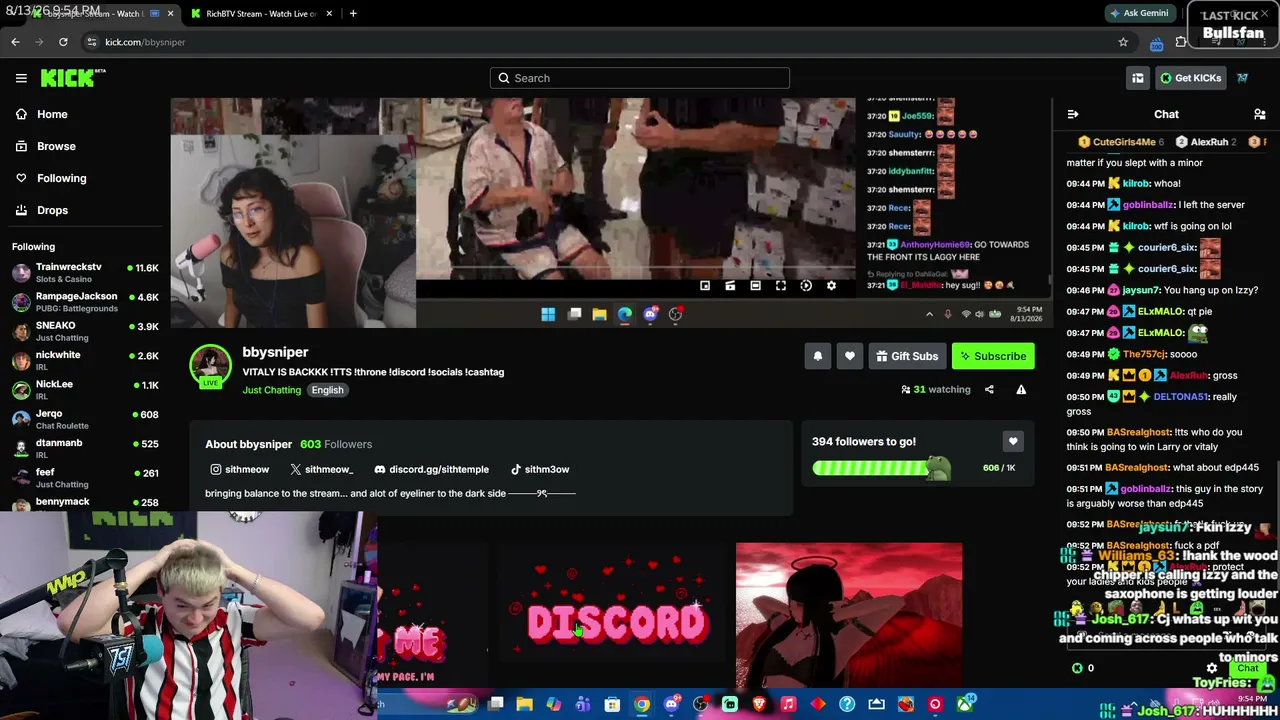Screen dimensions: 1280x720
Task: Open RampageJackson followed channel
Action: coord(85,301)
